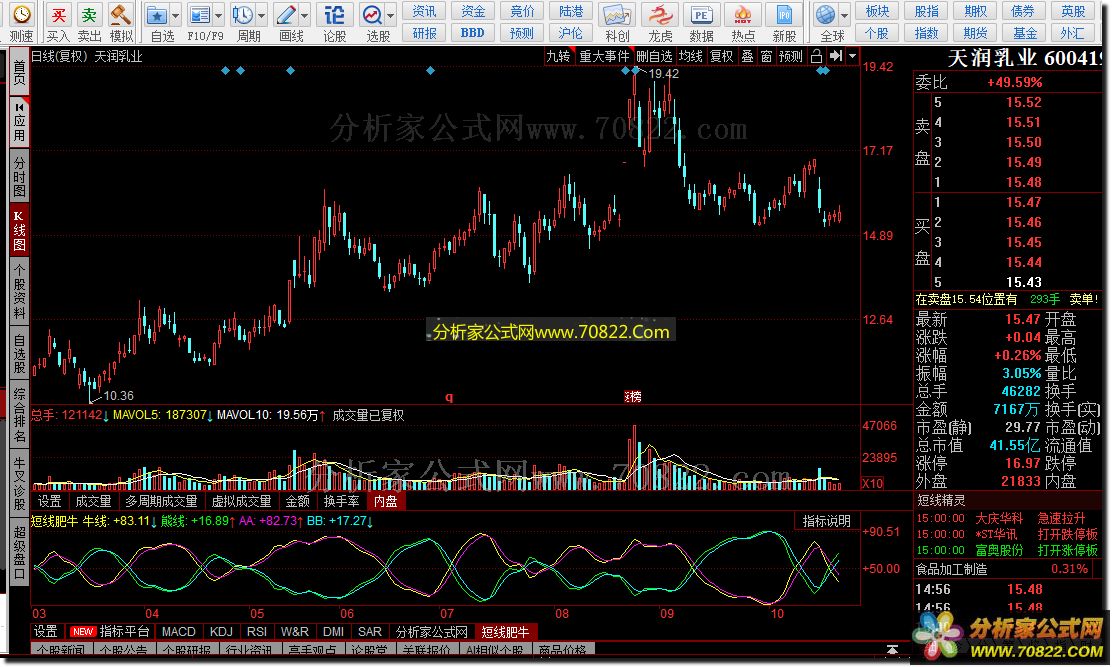Open the 选股 stock screener icon
1112x667 pixels.
point(372,14)
